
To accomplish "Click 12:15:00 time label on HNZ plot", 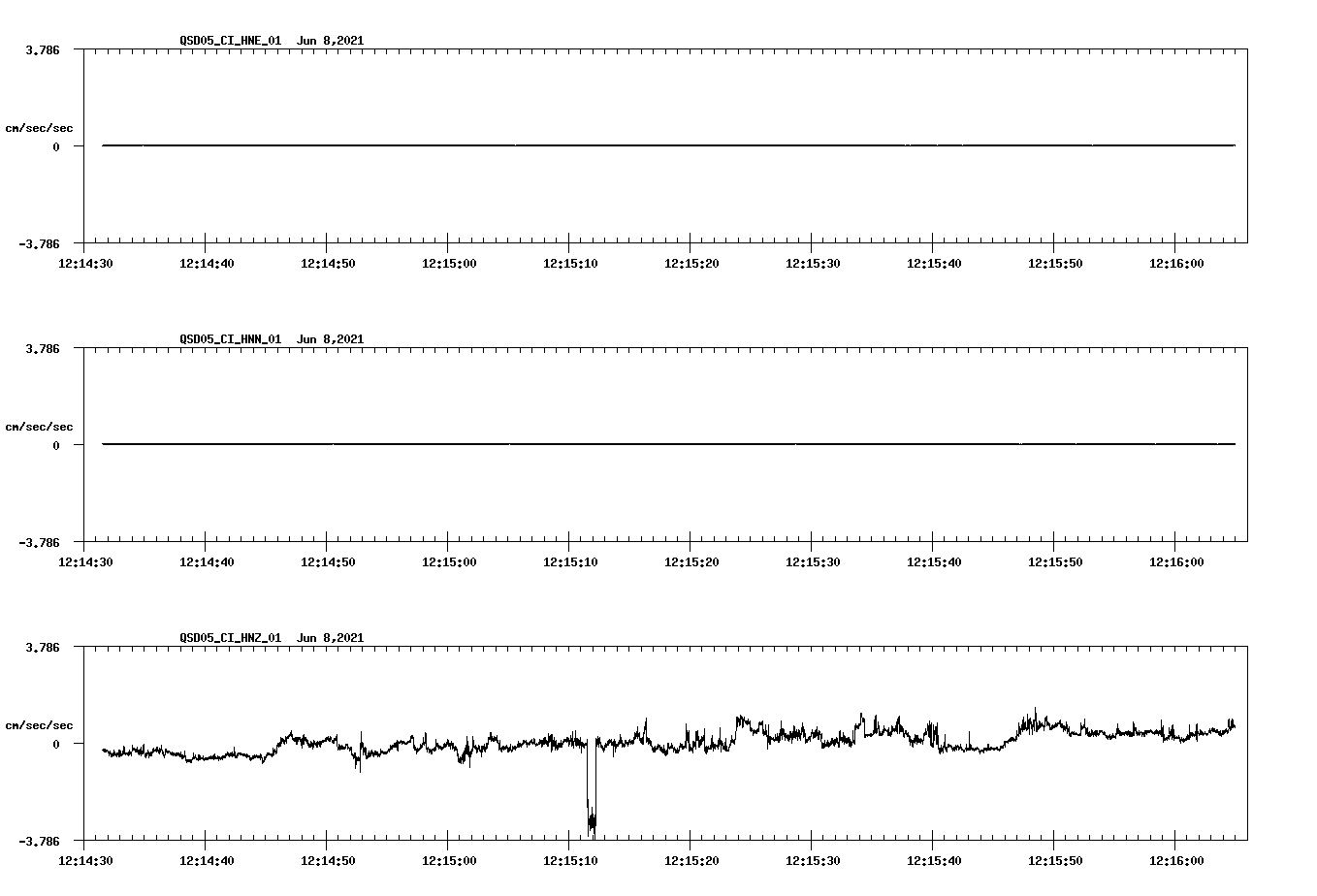I will pyautogui.click(x=448, y=861).
